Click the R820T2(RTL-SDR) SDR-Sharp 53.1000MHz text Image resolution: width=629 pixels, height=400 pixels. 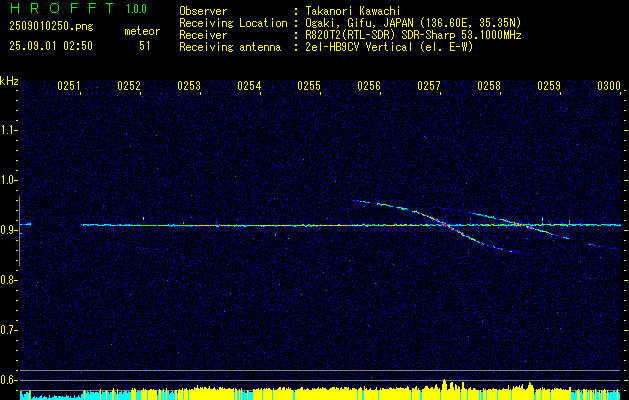413,35
